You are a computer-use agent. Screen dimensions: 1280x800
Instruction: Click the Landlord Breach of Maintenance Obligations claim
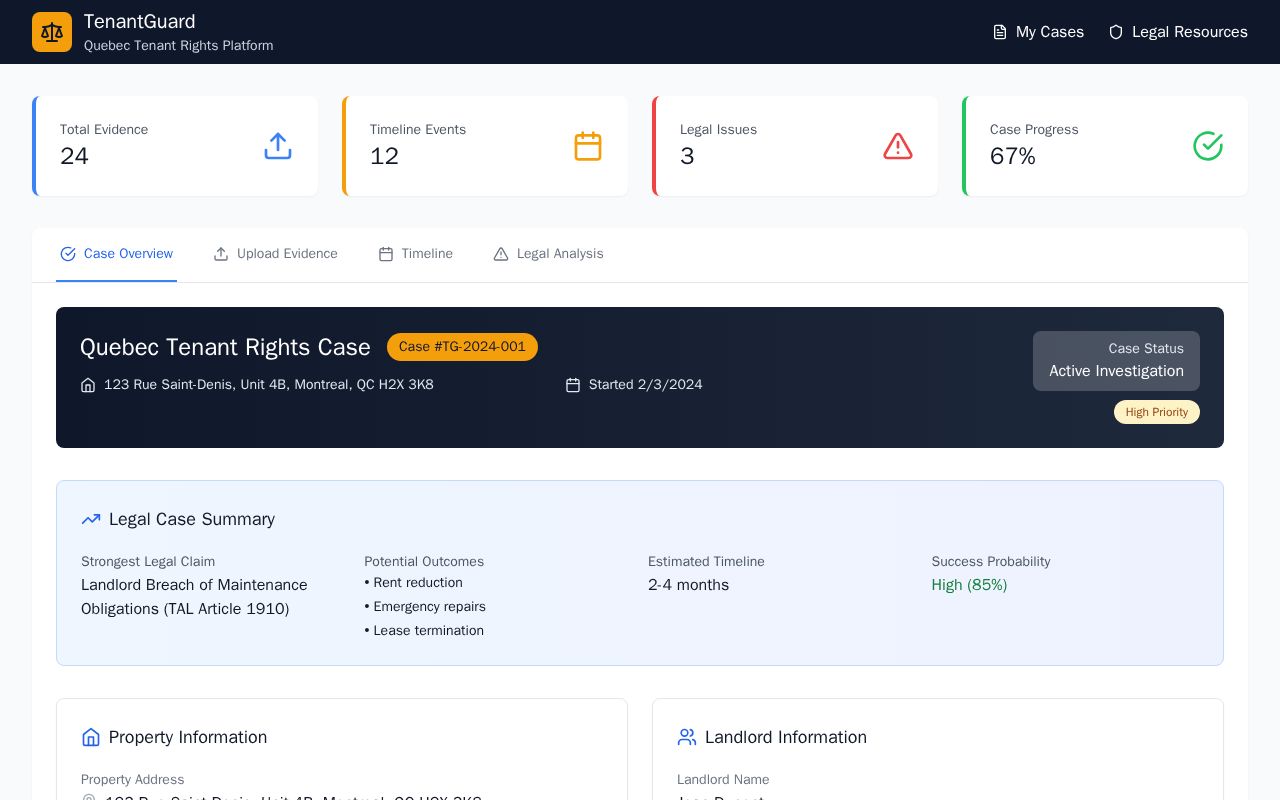click(194, 597)
